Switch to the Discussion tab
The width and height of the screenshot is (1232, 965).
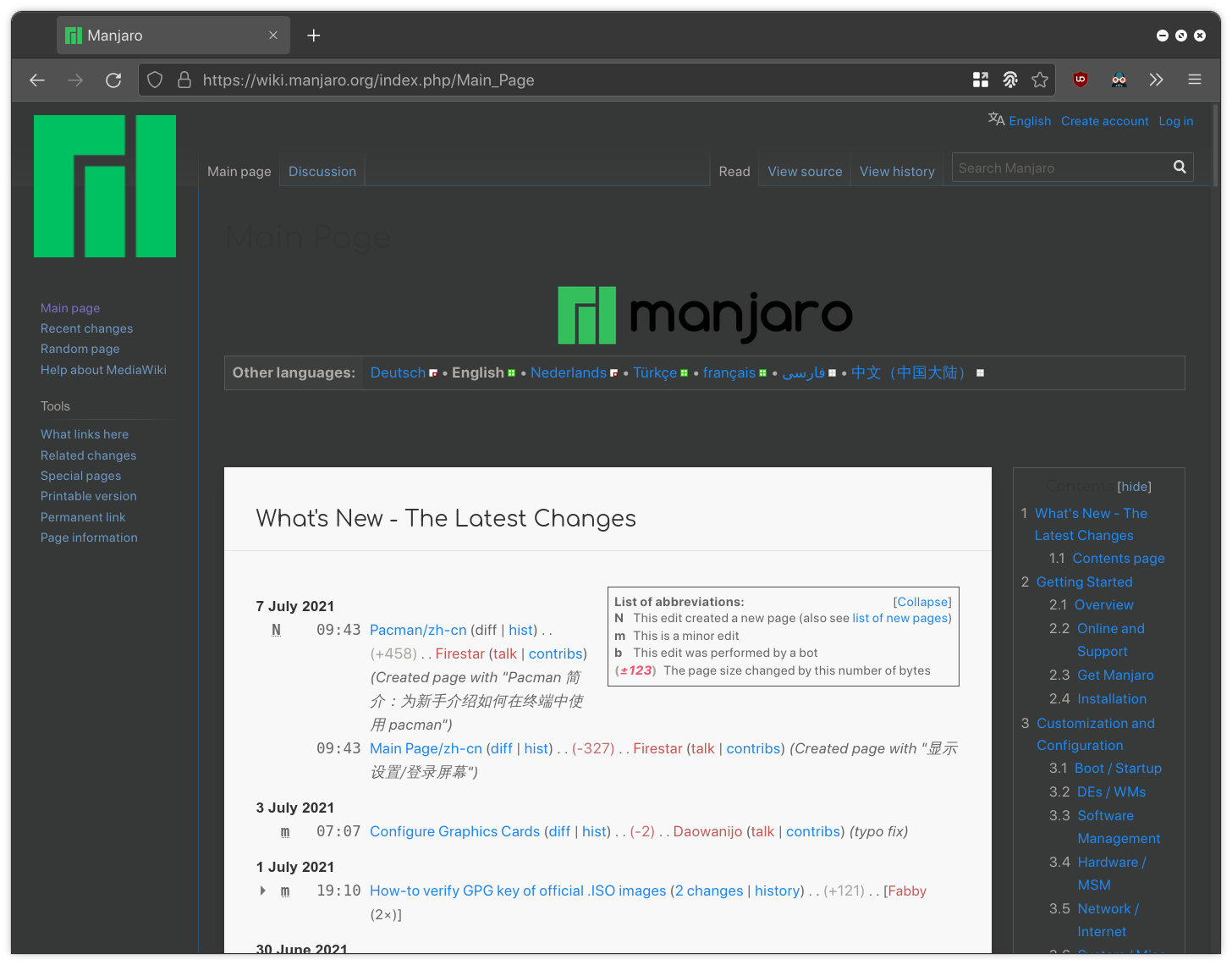(322, 171)
